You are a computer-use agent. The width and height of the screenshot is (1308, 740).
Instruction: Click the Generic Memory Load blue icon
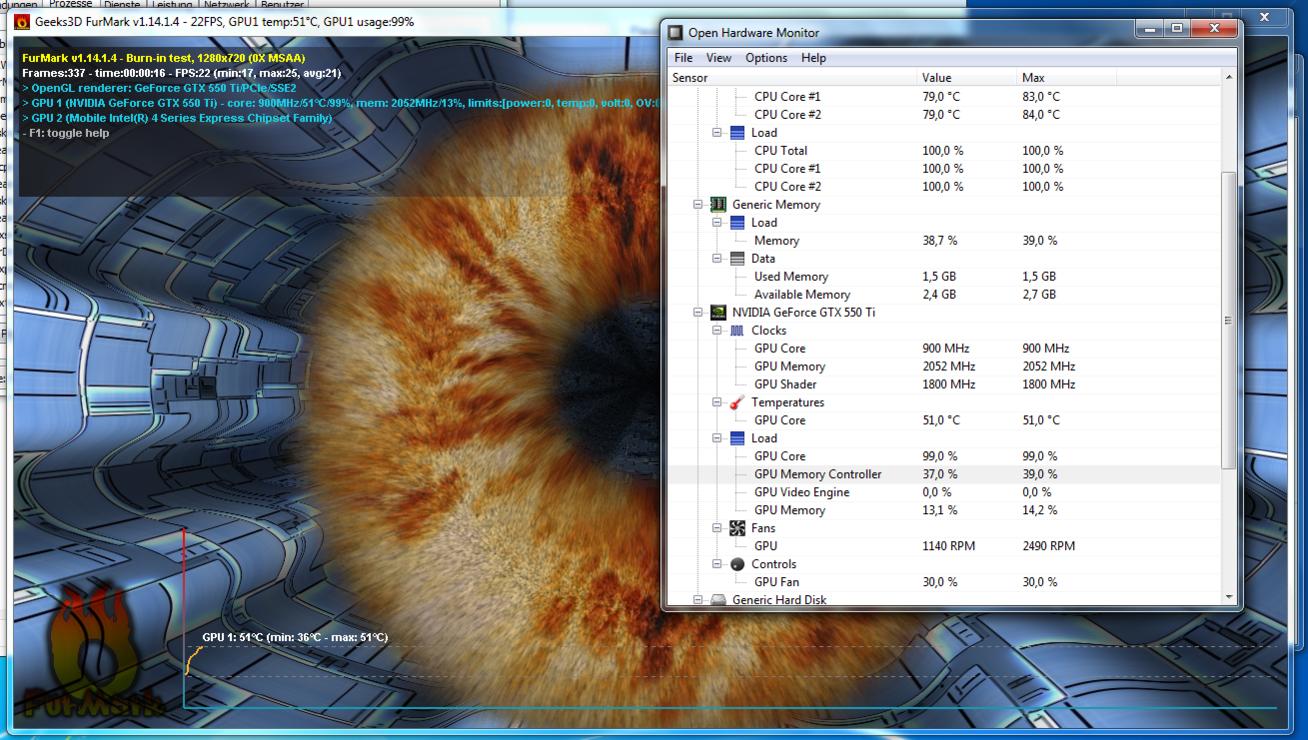737,222
